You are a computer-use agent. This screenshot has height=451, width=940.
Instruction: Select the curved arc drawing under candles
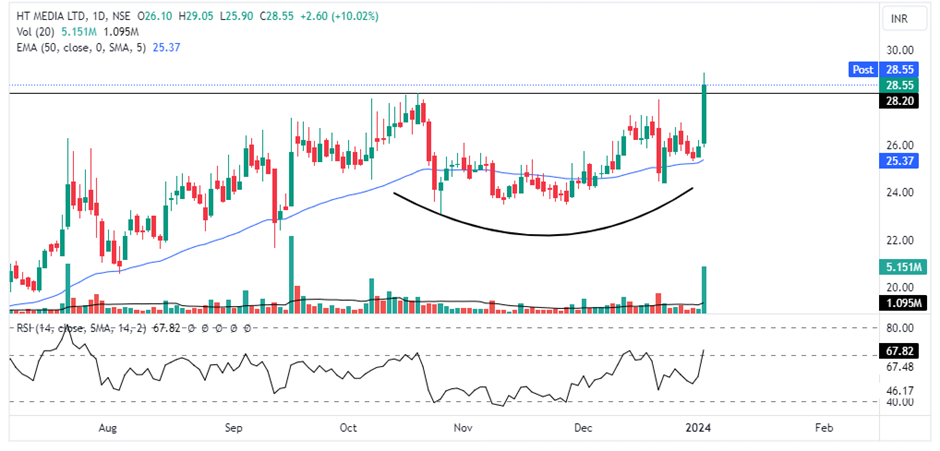pos(545,235)
